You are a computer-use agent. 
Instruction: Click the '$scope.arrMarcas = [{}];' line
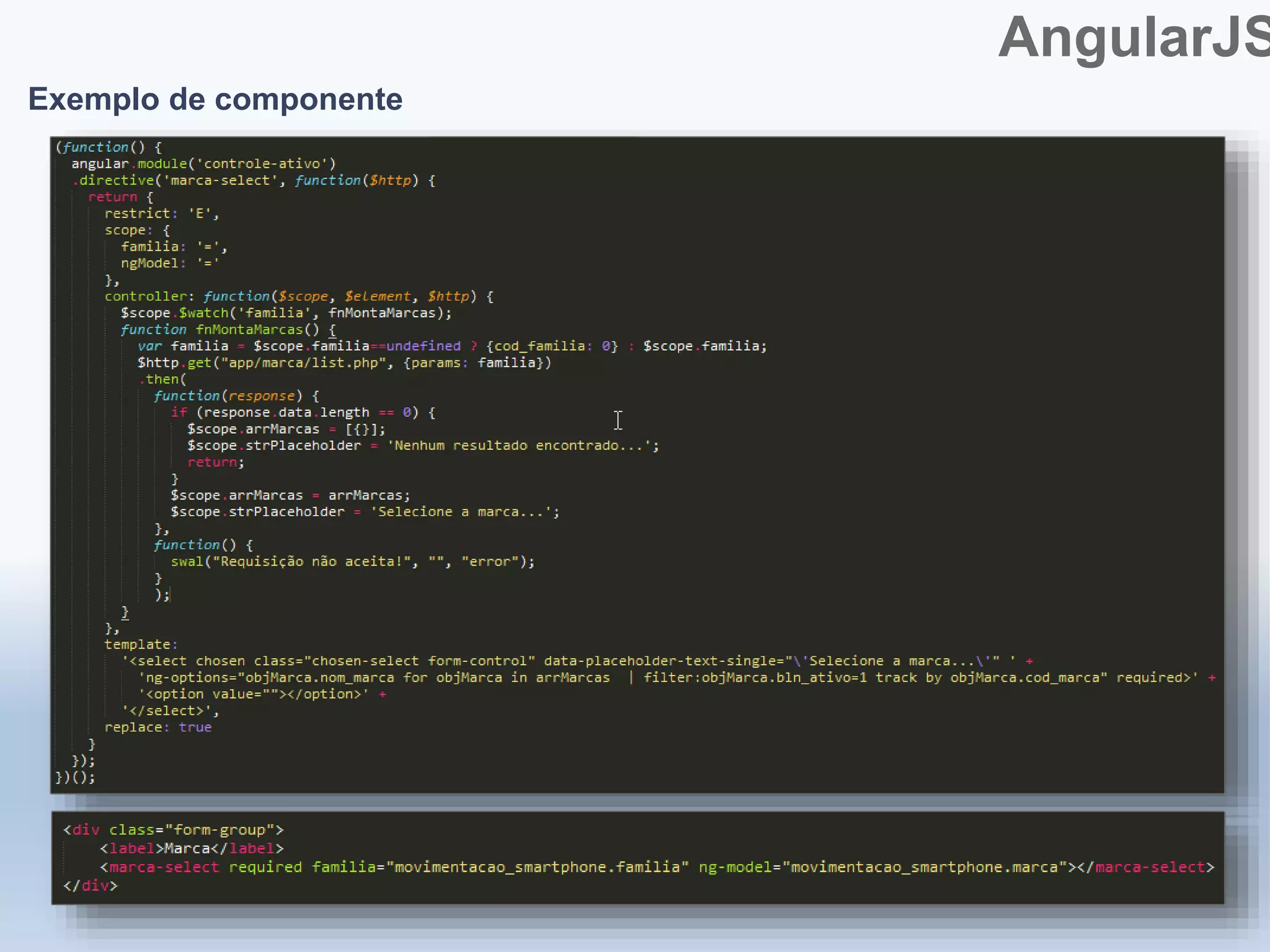click(x=286, y=429)
